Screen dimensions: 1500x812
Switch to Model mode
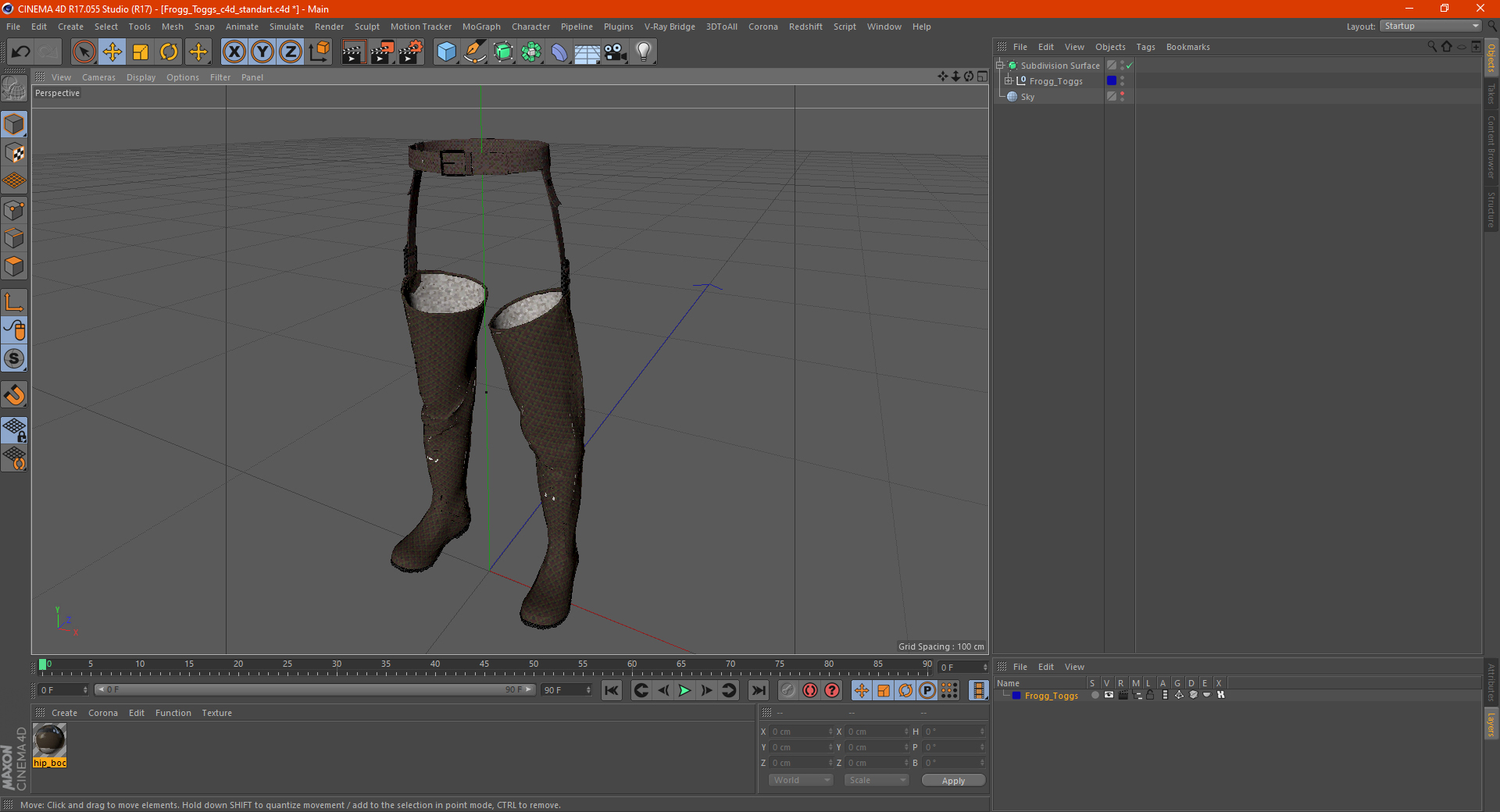click(14, 124)
